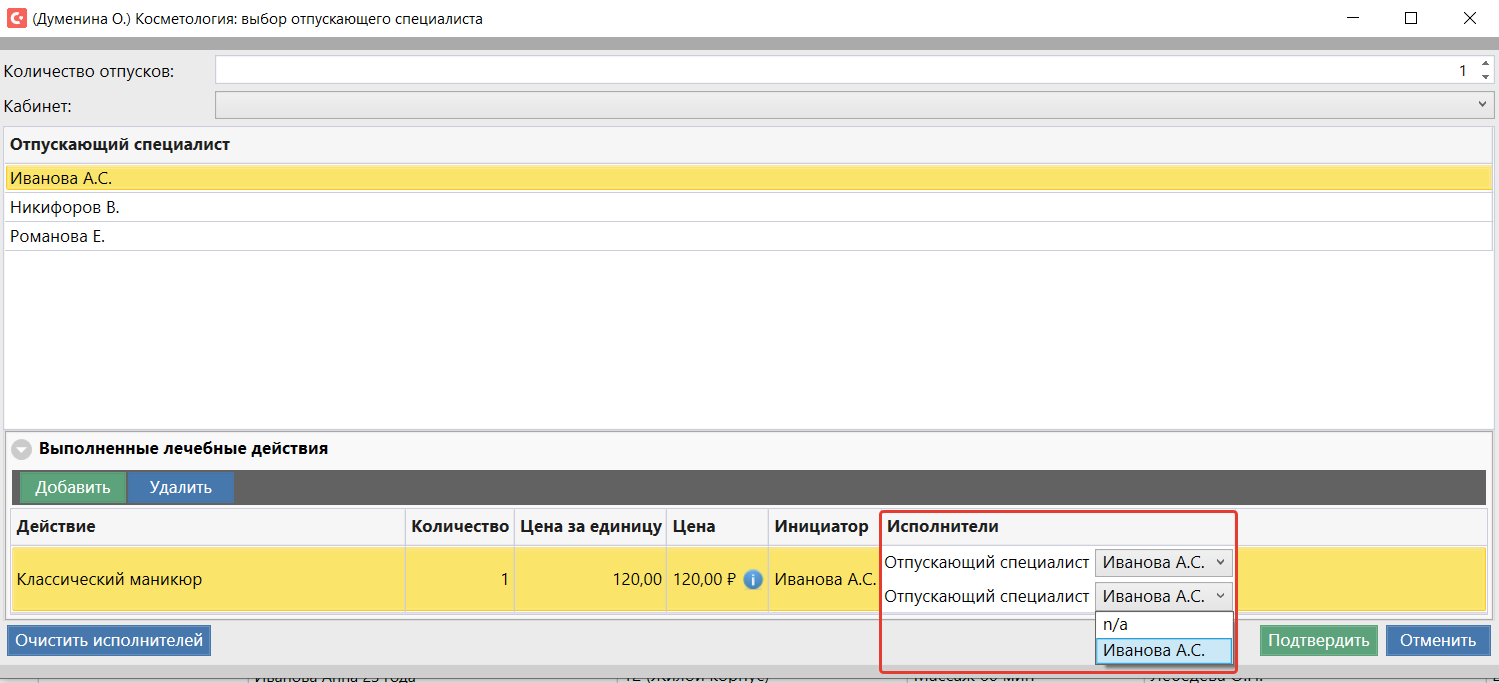This screenshot has width=1499, height=683.
Task: Choose Иванова А.С. in open dropdown list
Action: coord(1164,650)
